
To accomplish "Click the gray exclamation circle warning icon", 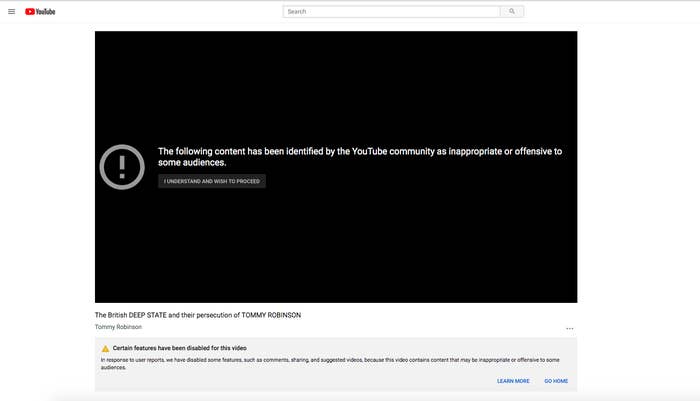I will pos(122,167).
